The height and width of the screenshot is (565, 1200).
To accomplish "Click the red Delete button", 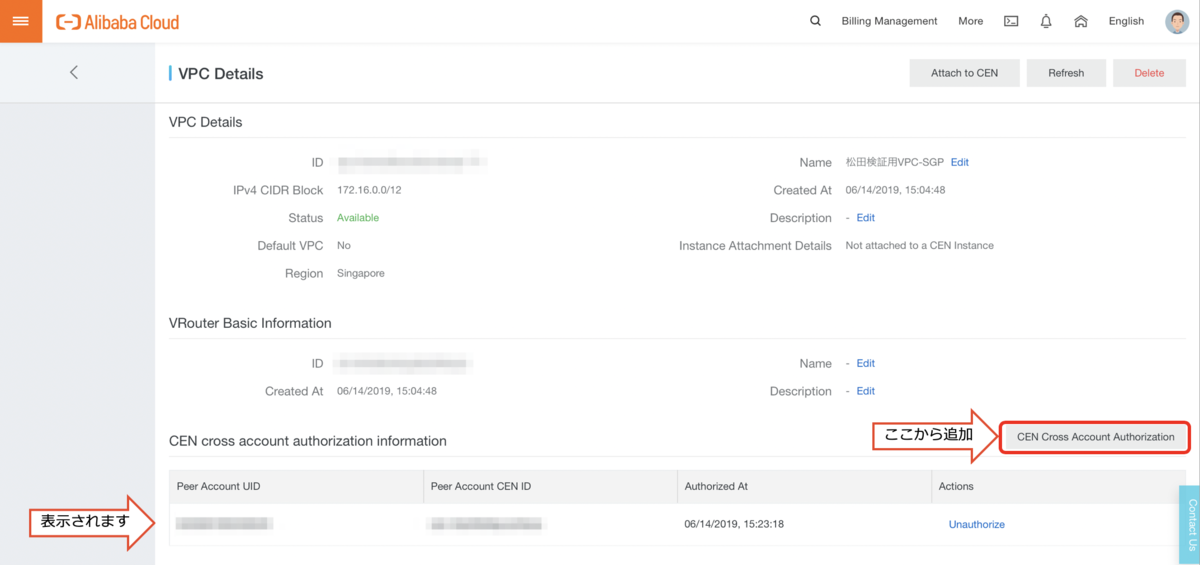I will tap(1149, 73).
